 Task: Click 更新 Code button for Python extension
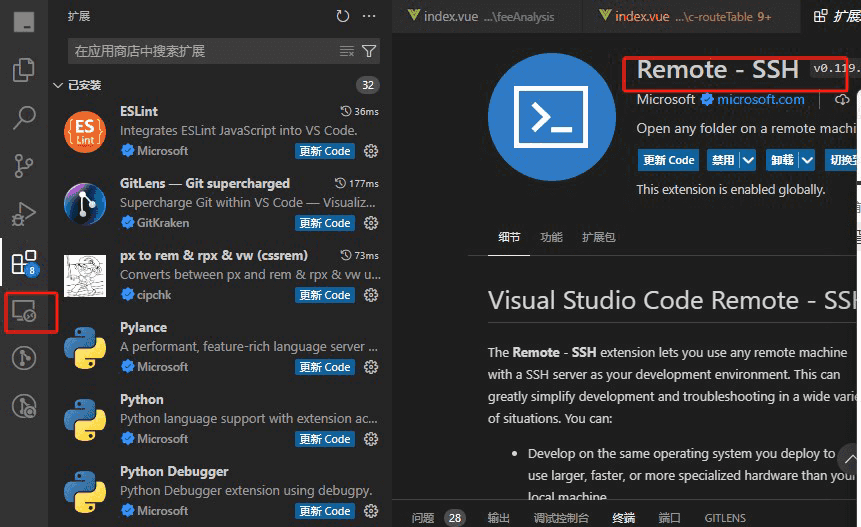point(325,439)
